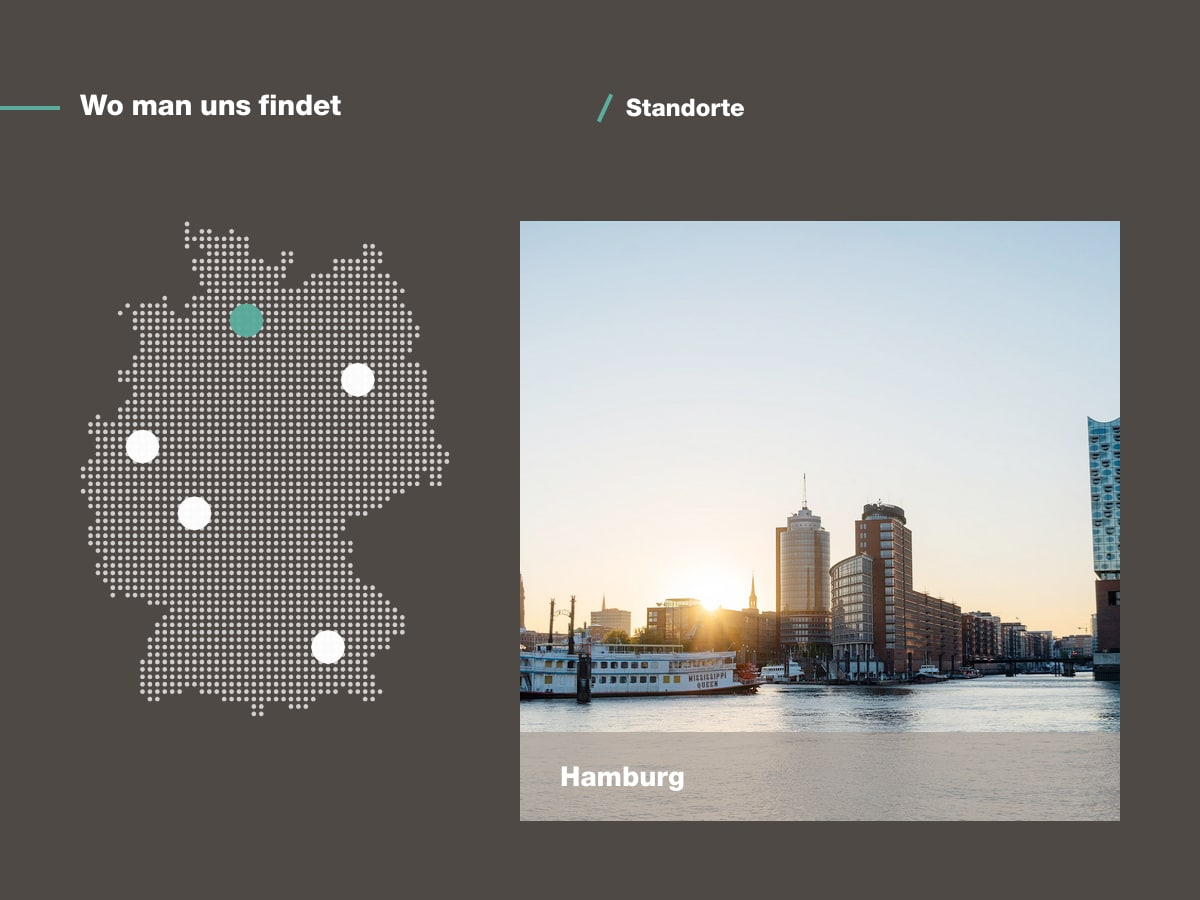Pick the westernmost white location dot on the map
The width and height of the screenshot is (1200, 900).
coord(142,446)
